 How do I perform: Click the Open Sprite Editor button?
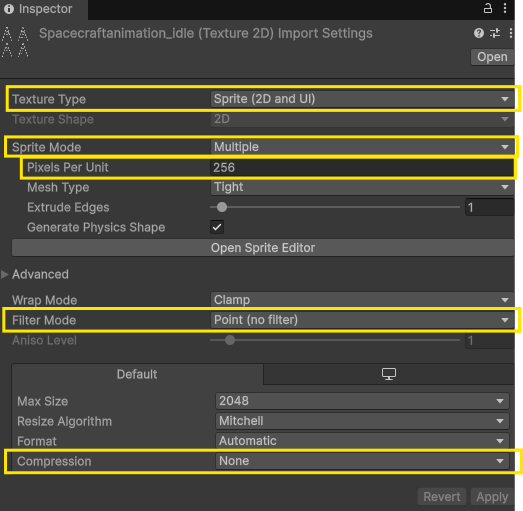tap(263, 248)
